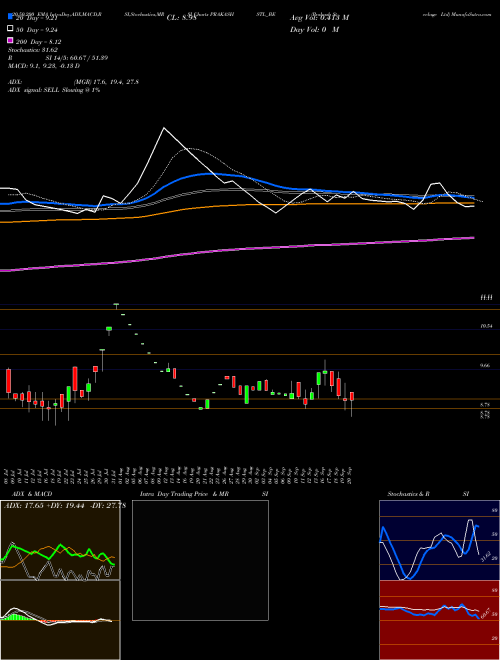500x660 pixels.
Task: Click the 'Day Vol: 0 M' text
Action: pos(314,30)
